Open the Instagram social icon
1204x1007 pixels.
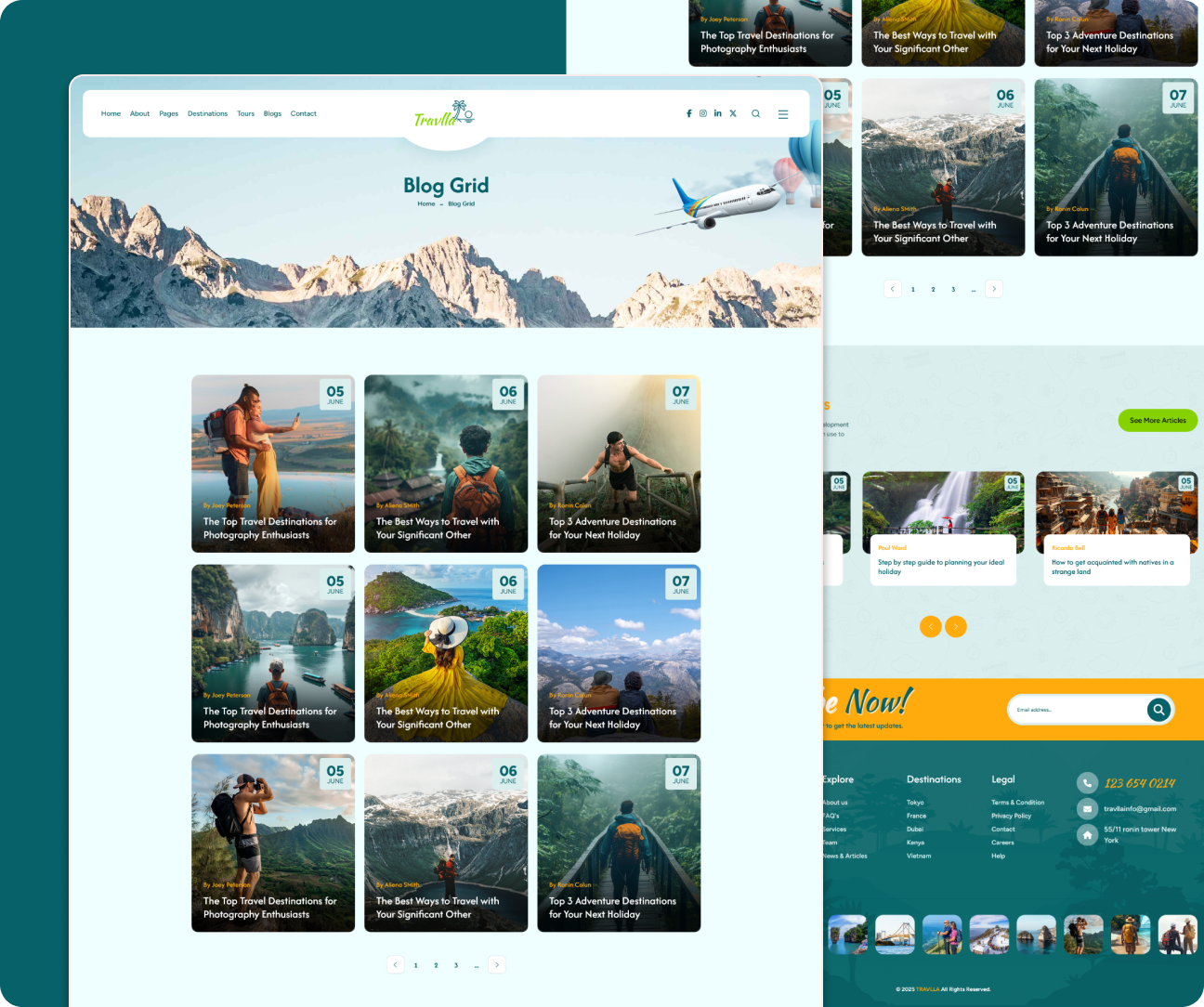coord(703,113)
